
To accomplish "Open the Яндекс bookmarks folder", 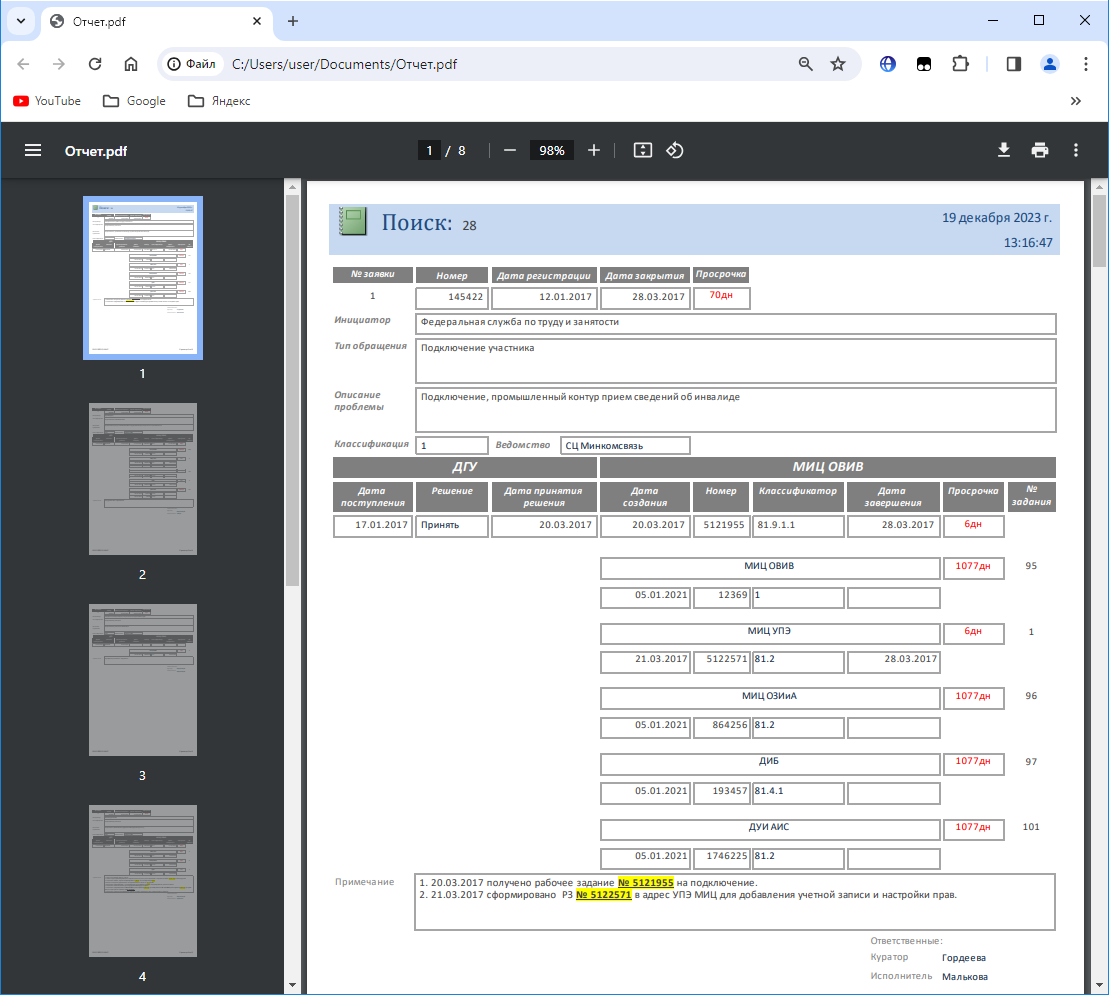I will click(219, 101).
